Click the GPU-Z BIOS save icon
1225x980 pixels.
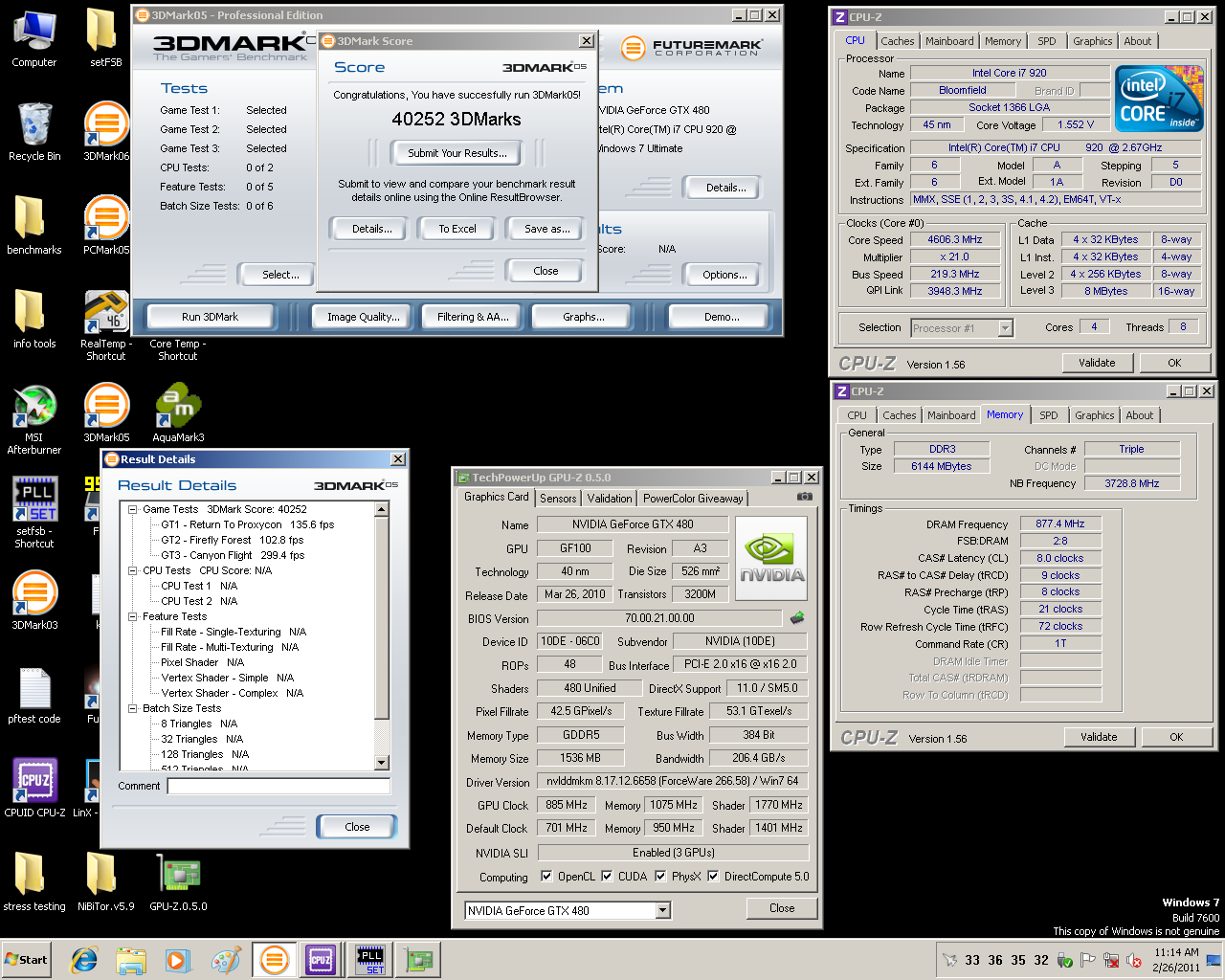pos(796,618)
